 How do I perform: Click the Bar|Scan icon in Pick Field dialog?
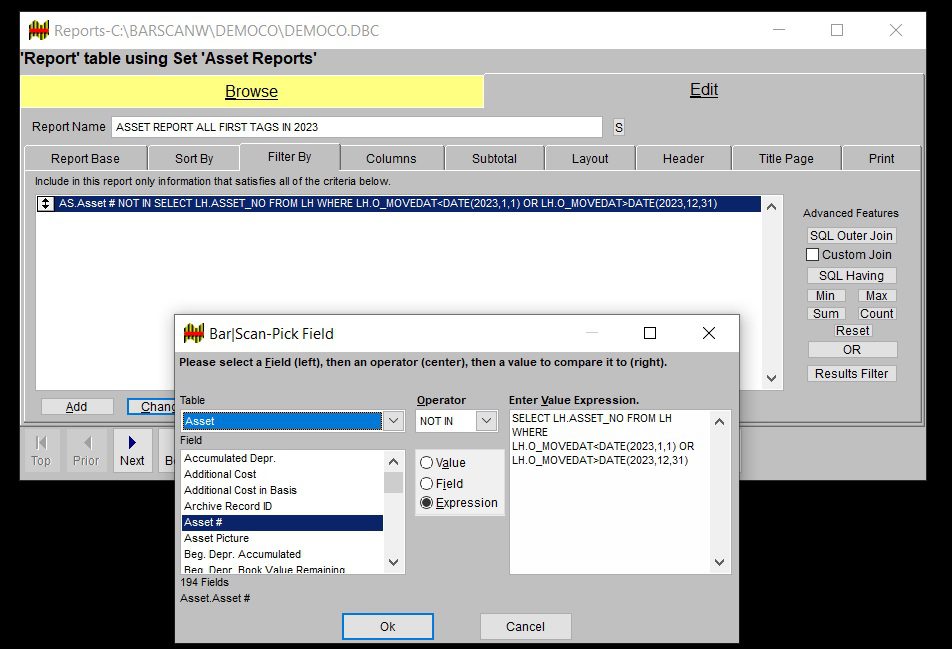pyautogui.click(x=194, y=333)
